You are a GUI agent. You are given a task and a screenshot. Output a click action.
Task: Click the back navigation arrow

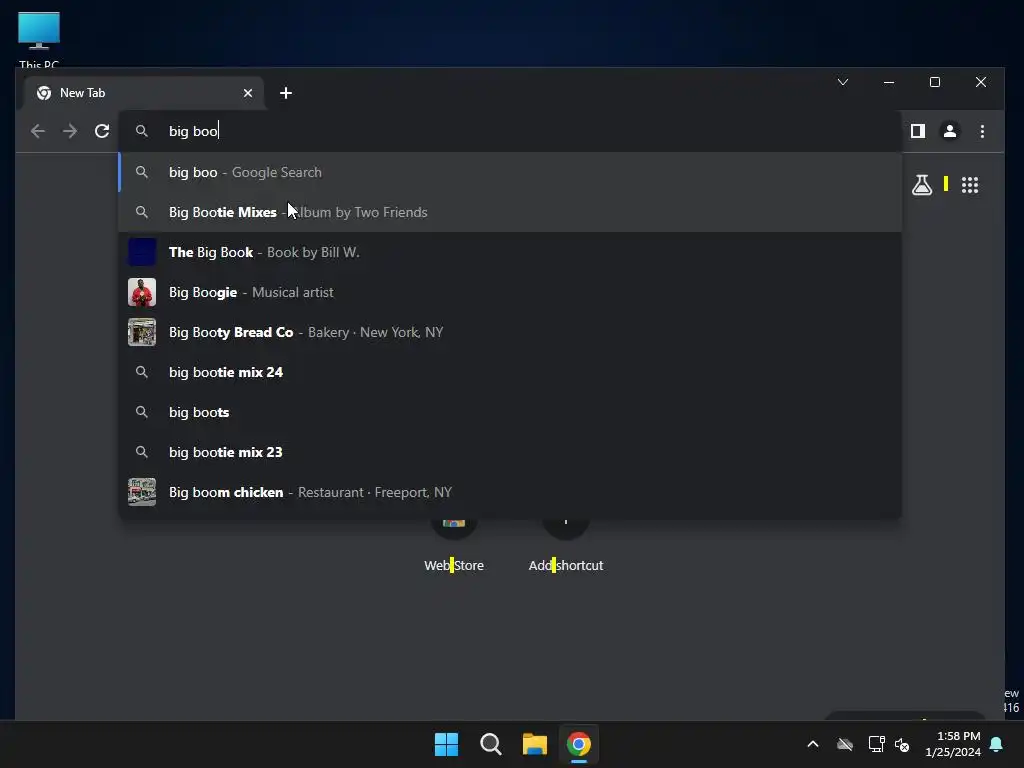tap(38, 131)
